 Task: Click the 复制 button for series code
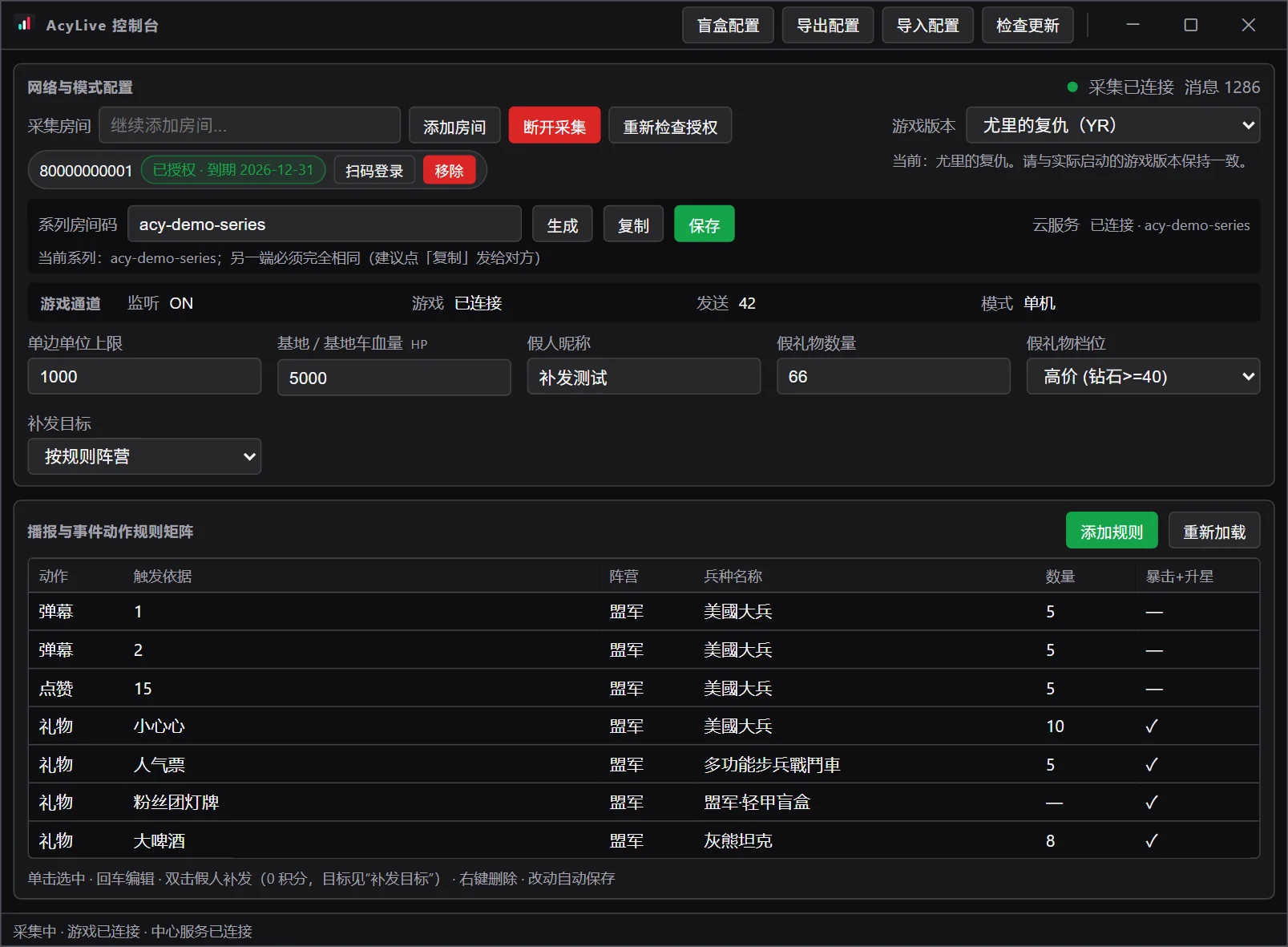coord(633,225)
